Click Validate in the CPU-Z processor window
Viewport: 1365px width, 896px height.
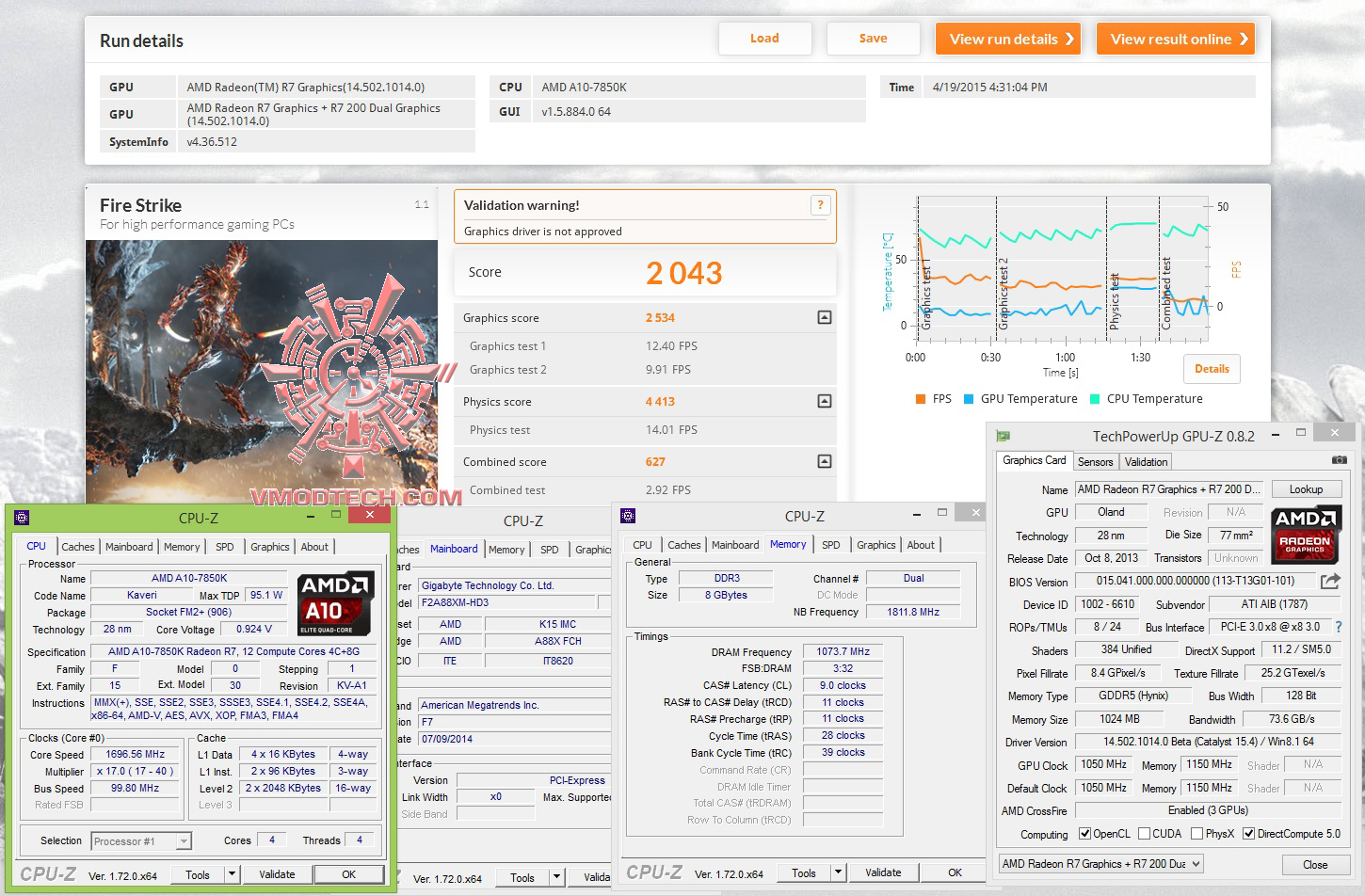(277, 874)
